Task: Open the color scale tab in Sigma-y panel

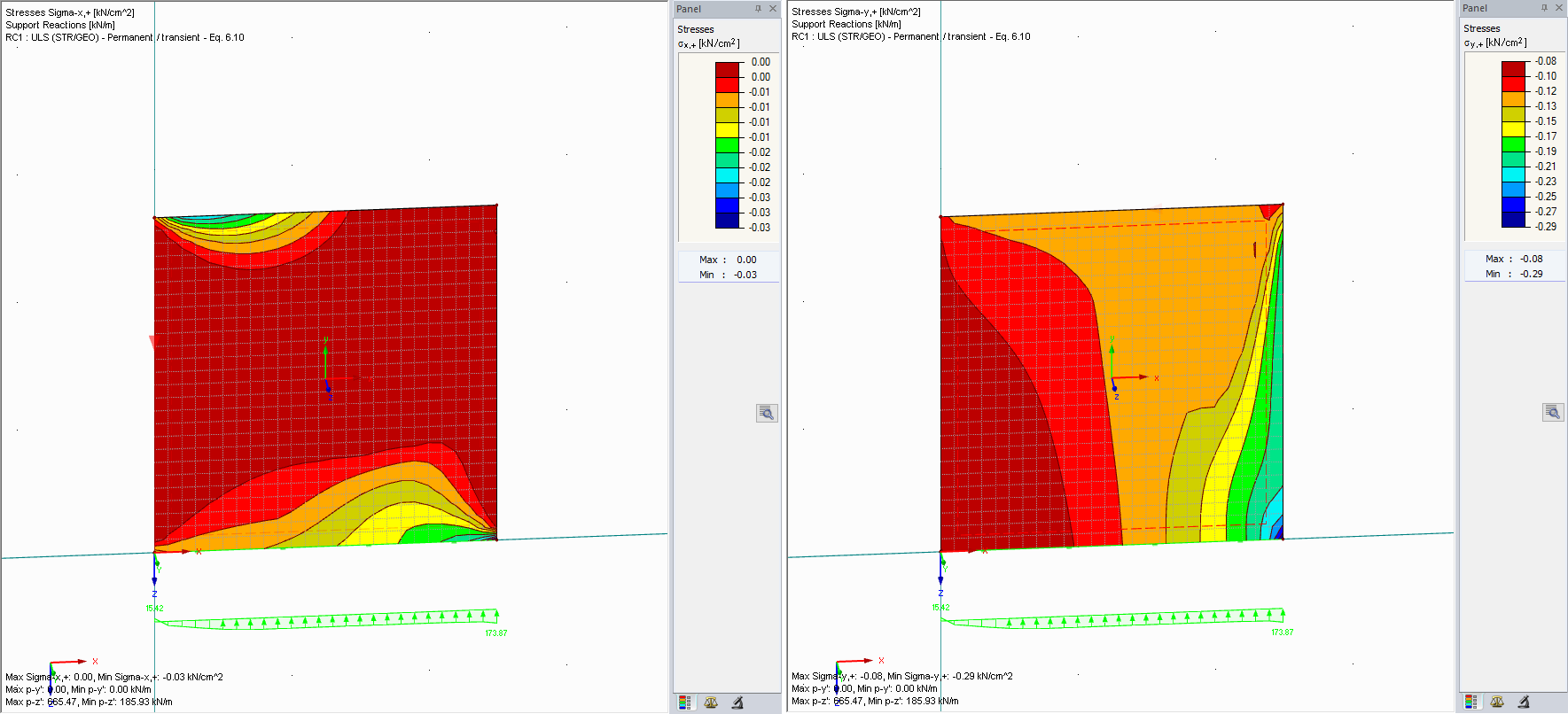Action: [x=1470, y=702]
